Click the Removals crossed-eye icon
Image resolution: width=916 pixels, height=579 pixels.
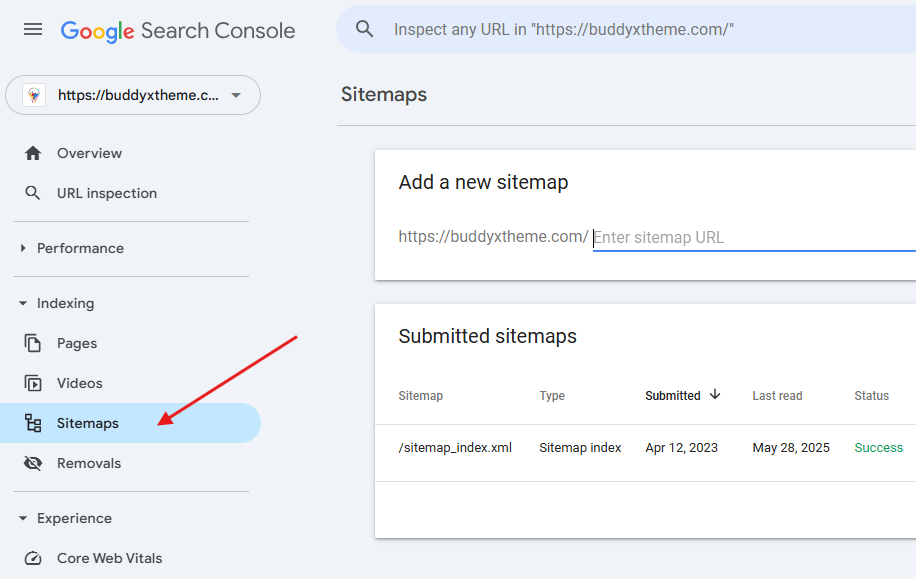point(33,463)
